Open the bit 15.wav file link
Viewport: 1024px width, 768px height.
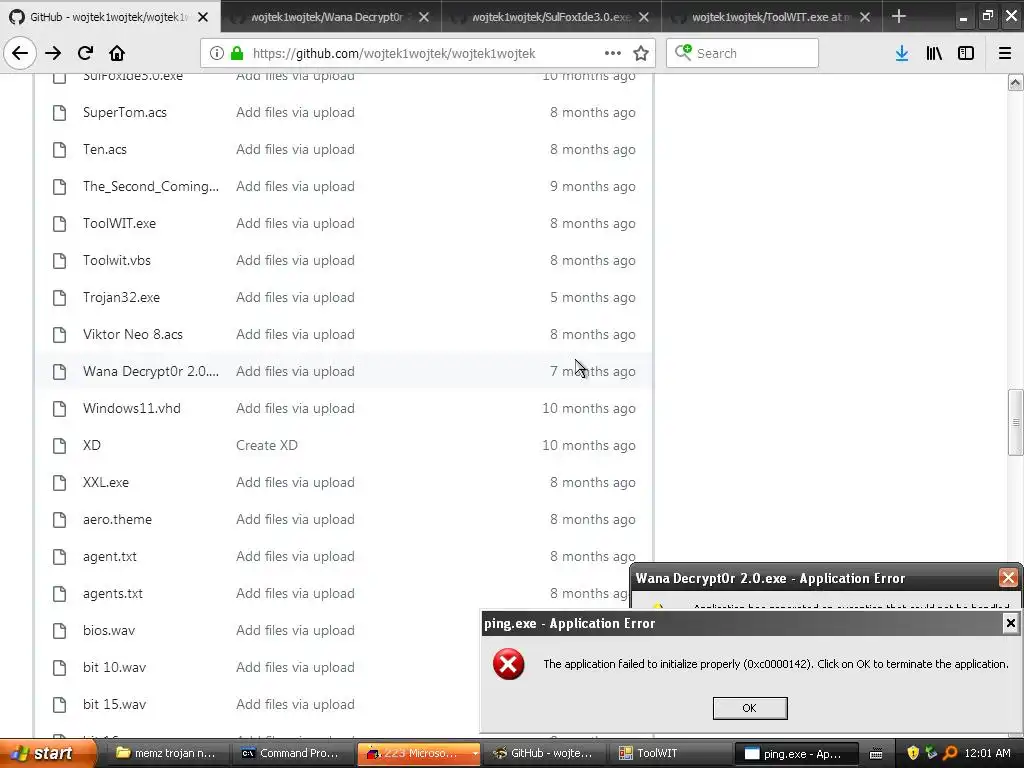tap(114, 705)
